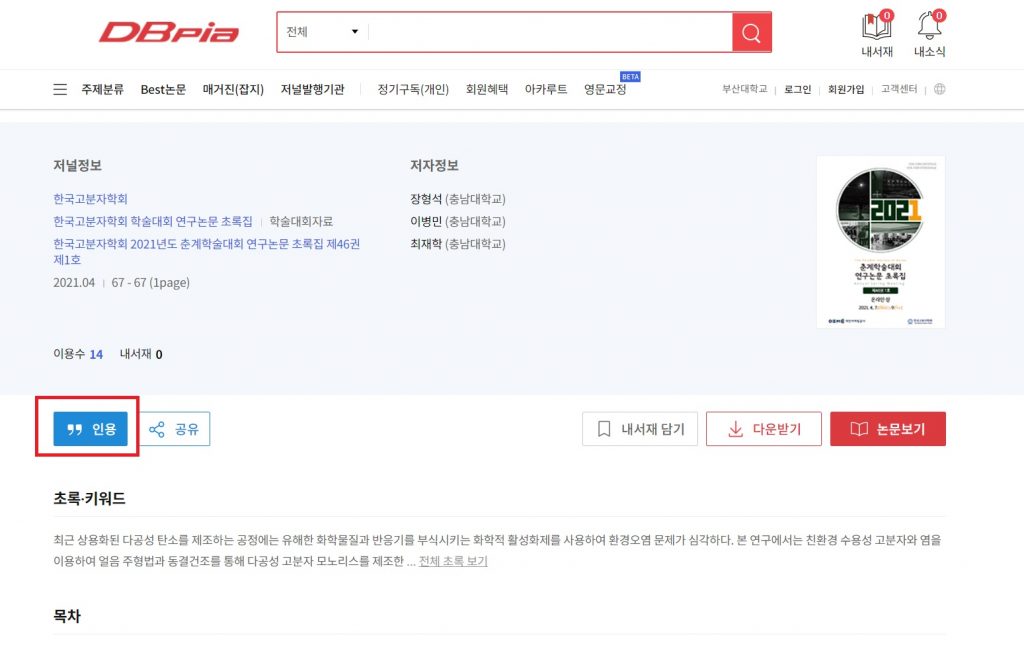Click the 논문보기 view paper button
The width and height of the screenshot is (1024, 645).
887,429
